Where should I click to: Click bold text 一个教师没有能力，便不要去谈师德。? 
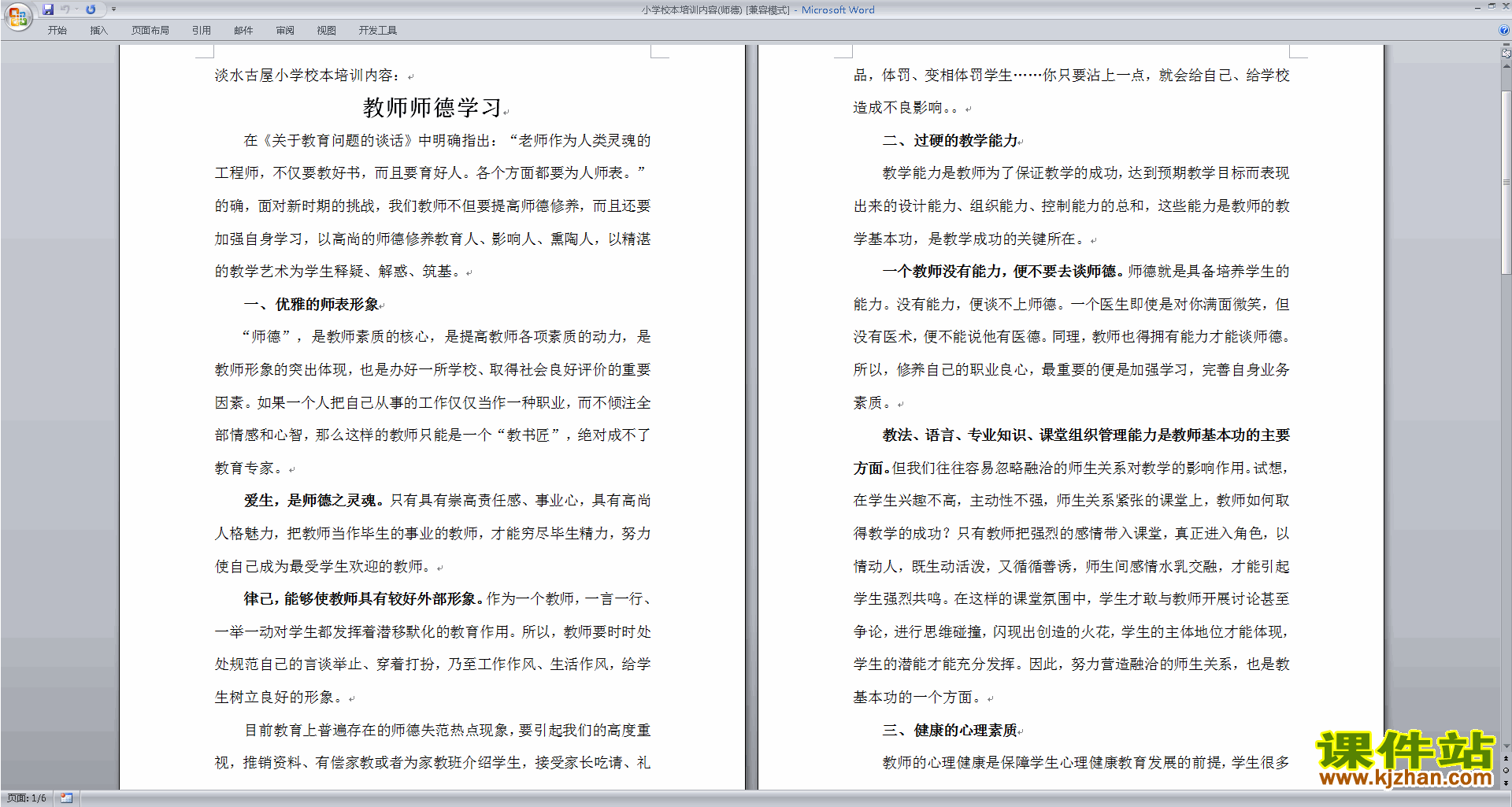tap(1003, 272)
